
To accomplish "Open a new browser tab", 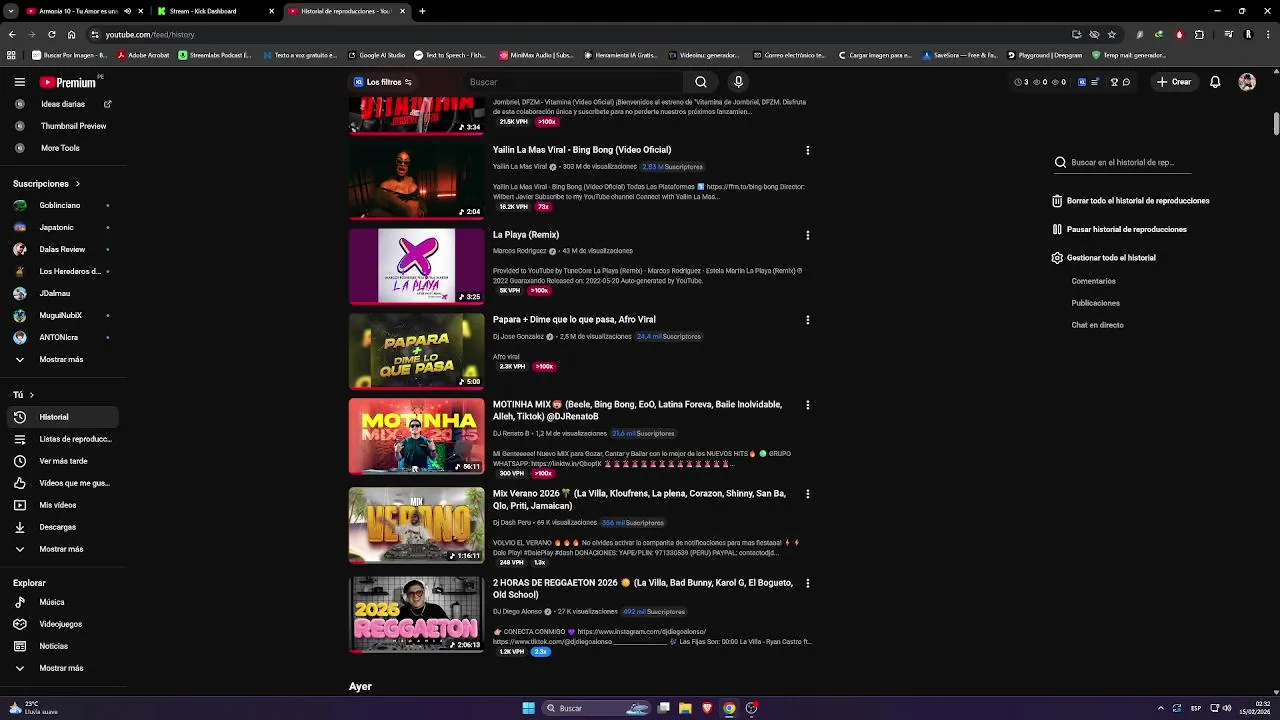I will (422, 11).
